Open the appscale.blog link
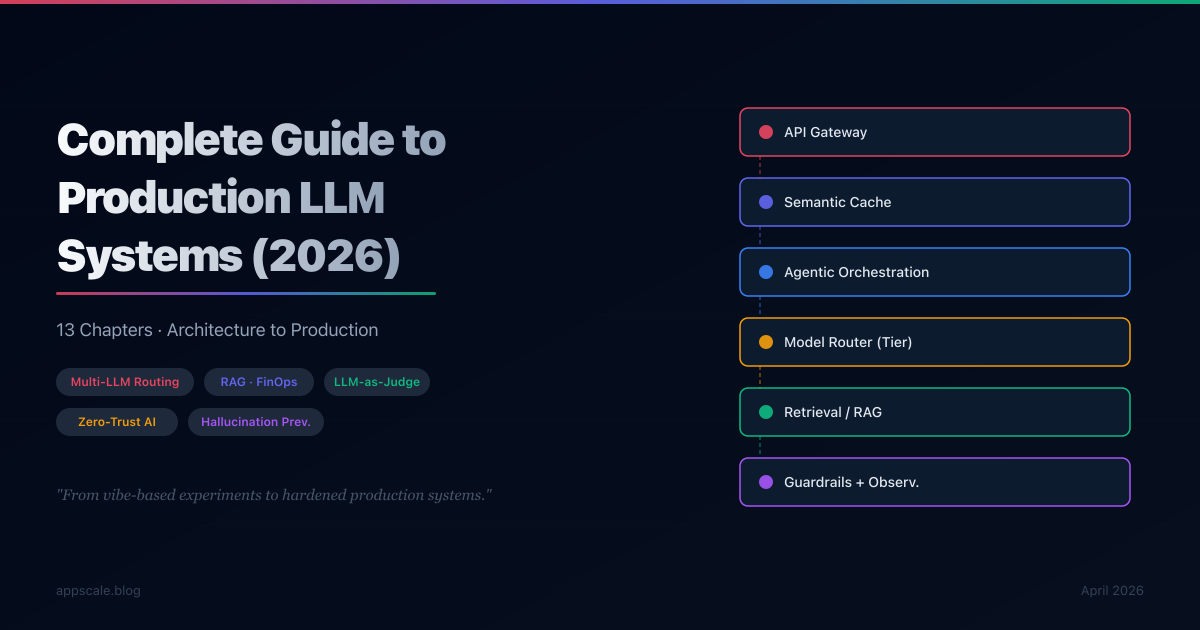 tap(98, 590)
